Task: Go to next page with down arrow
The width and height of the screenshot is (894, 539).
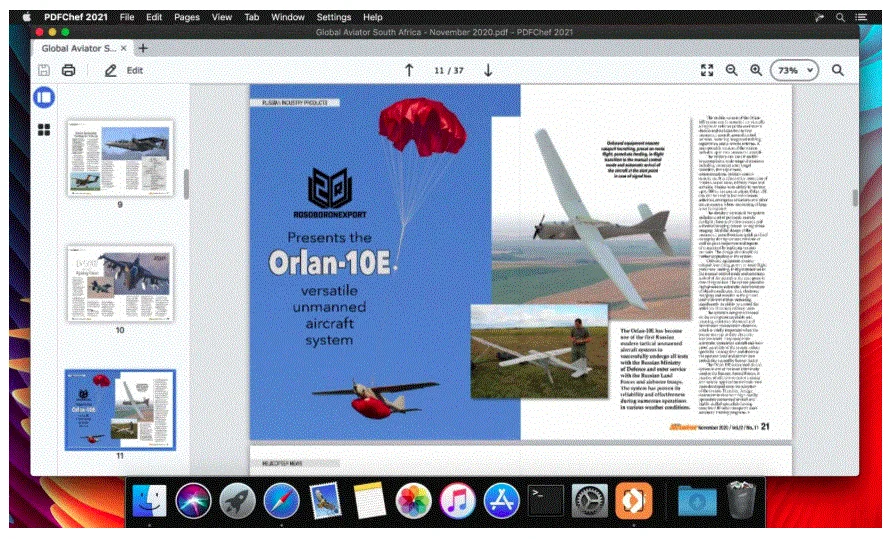Action: pyautogui.click(x=488, y=70)
